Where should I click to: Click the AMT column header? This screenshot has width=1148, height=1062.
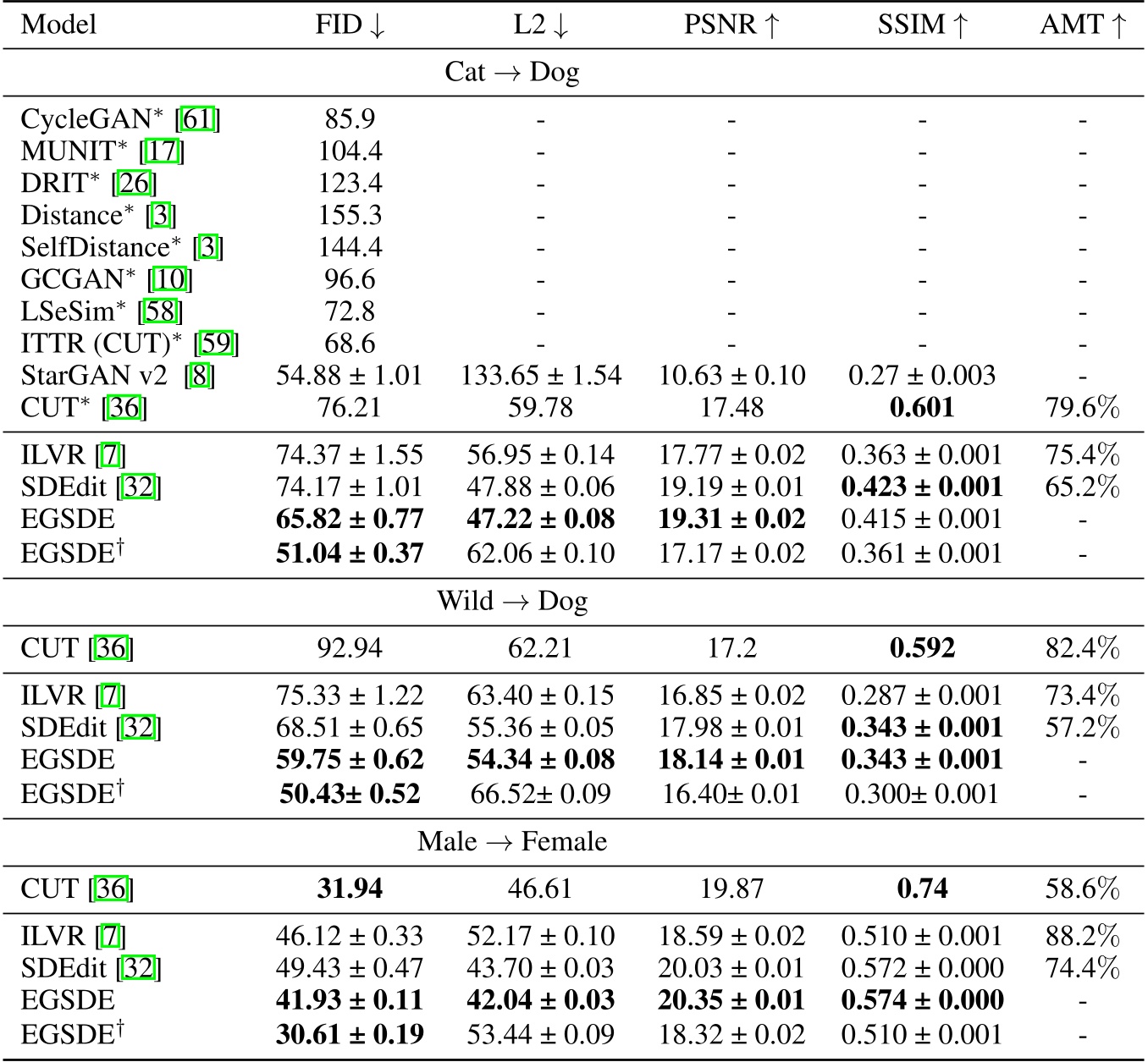coord(1082,25)
